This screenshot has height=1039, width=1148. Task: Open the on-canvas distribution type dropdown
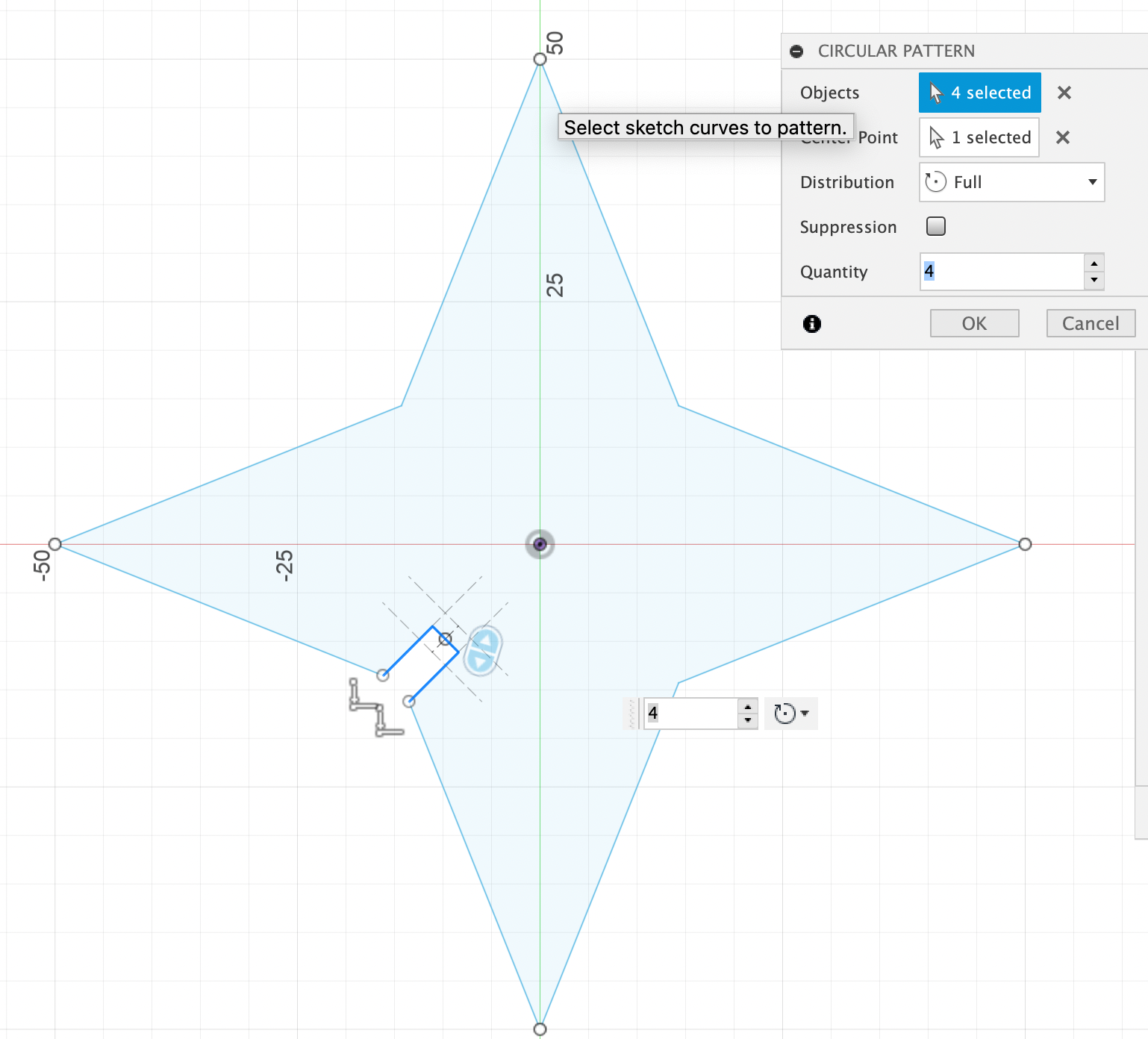tap(791, 714)
